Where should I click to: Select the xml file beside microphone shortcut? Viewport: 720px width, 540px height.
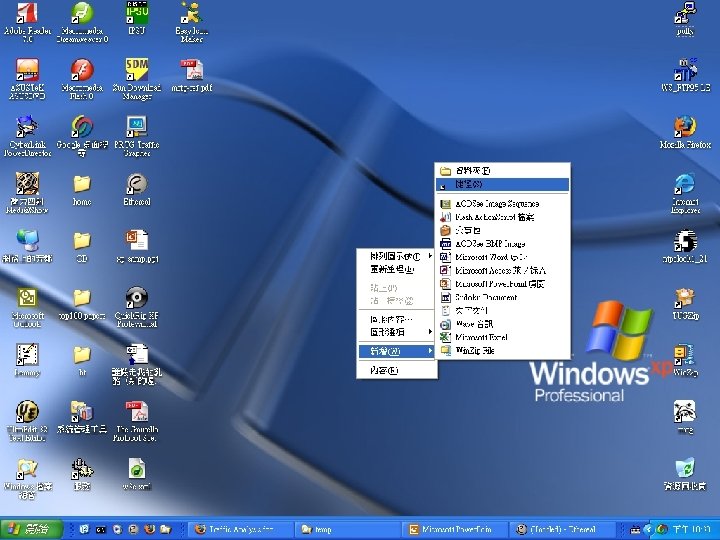(137, 474)
